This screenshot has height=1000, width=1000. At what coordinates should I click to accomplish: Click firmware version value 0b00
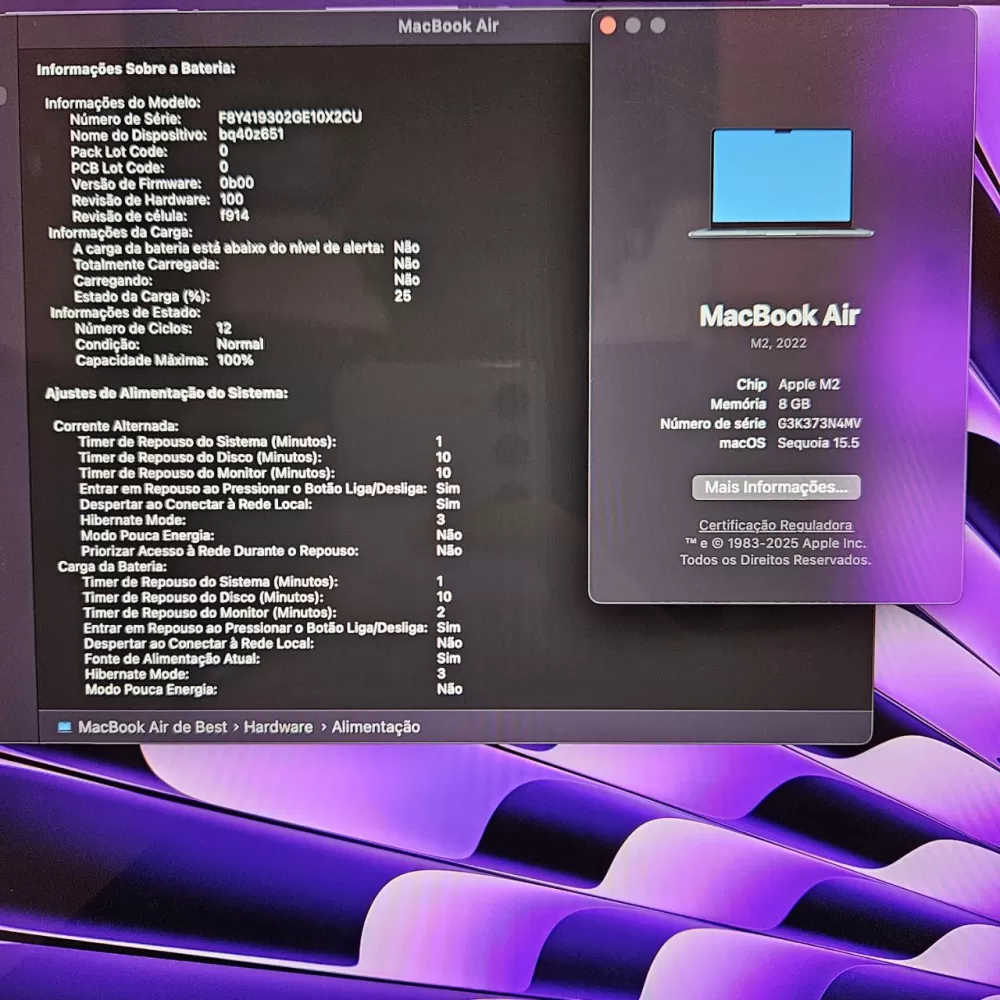(x=237, y=183)
